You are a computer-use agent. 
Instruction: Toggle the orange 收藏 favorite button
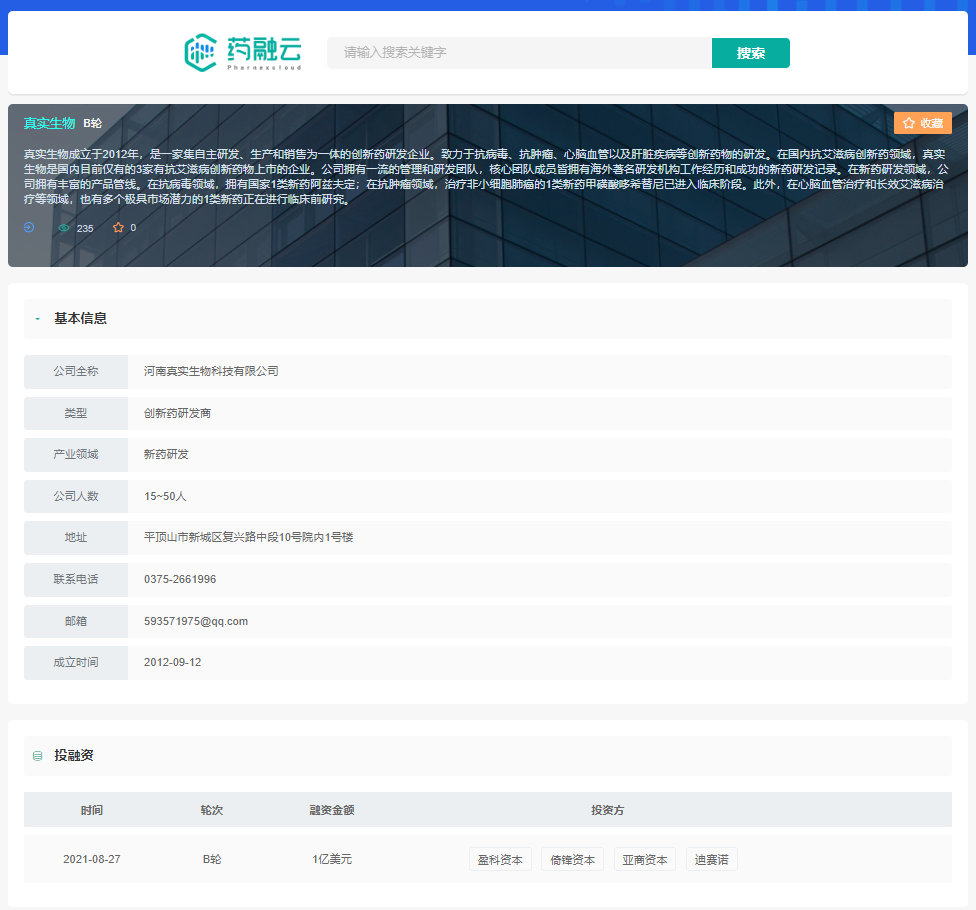click(x=922, y=123)
